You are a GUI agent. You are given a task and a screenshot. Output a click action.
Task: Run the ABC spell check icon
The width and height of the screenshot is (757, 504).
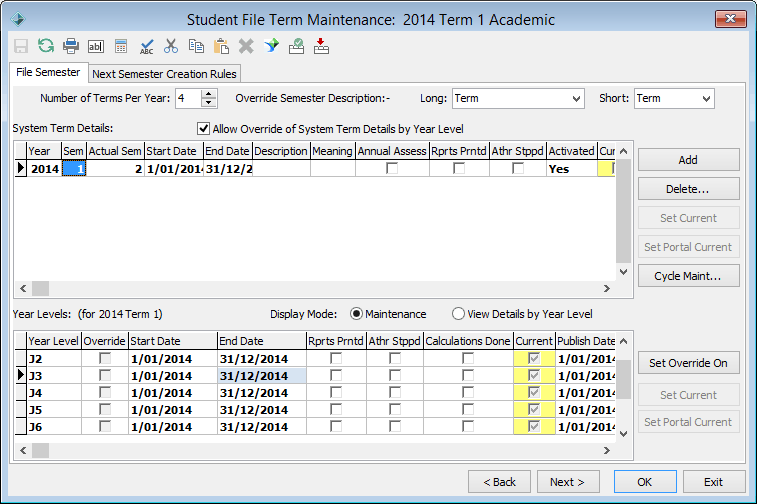point(146,46)
